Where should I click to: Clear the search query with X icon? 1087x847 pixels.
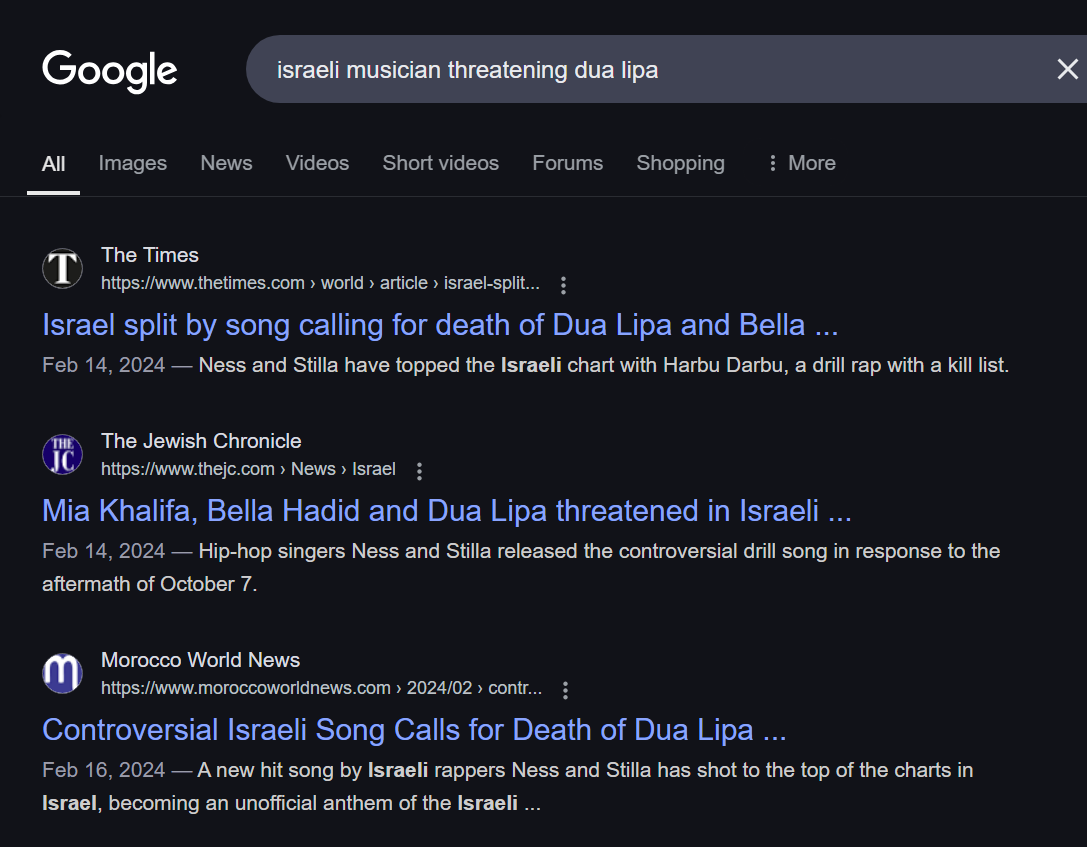point(1068,69)
